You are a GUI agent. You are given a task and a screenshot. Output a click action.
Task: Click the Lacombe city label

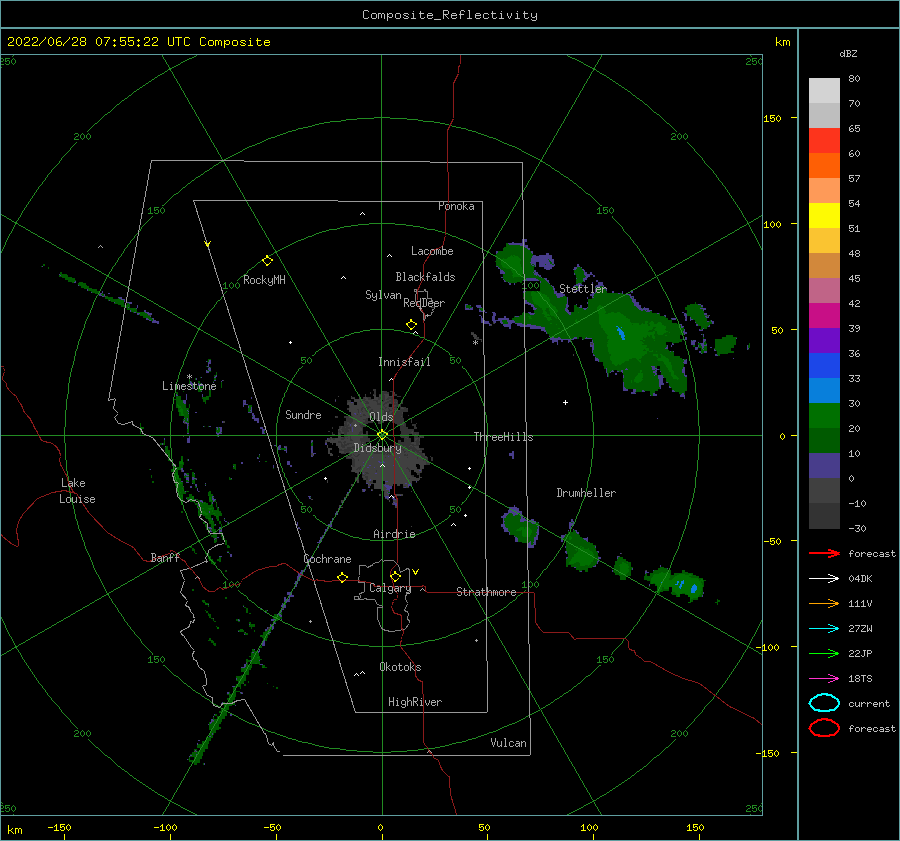(432, 251)
